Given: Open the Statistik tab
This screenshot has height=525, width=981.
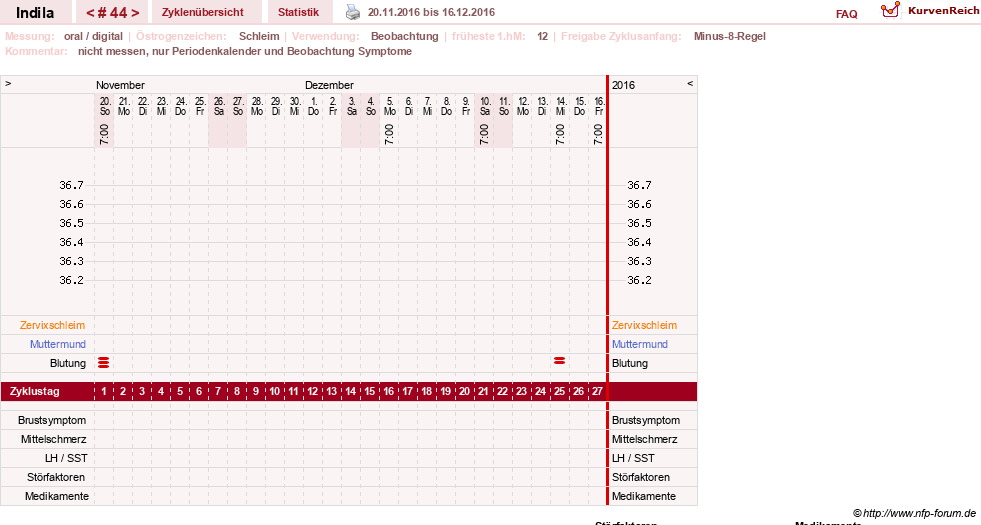Looking at the screenshot, I should tap(298, 12).
